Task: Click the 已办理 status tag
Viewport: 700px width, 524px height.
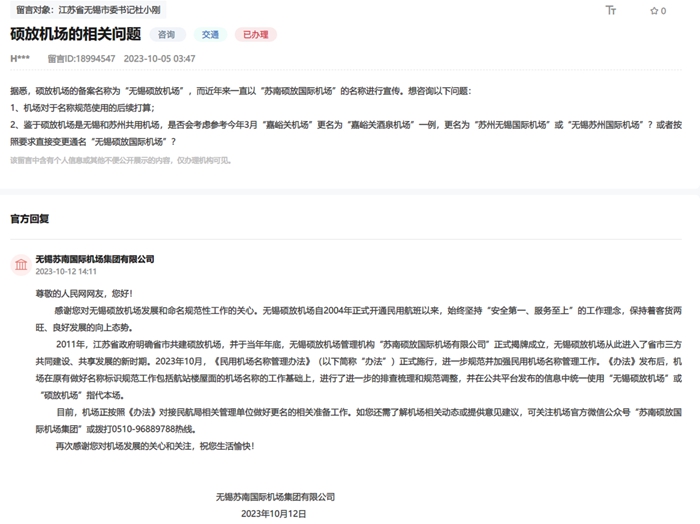Action: coord(255,34)
